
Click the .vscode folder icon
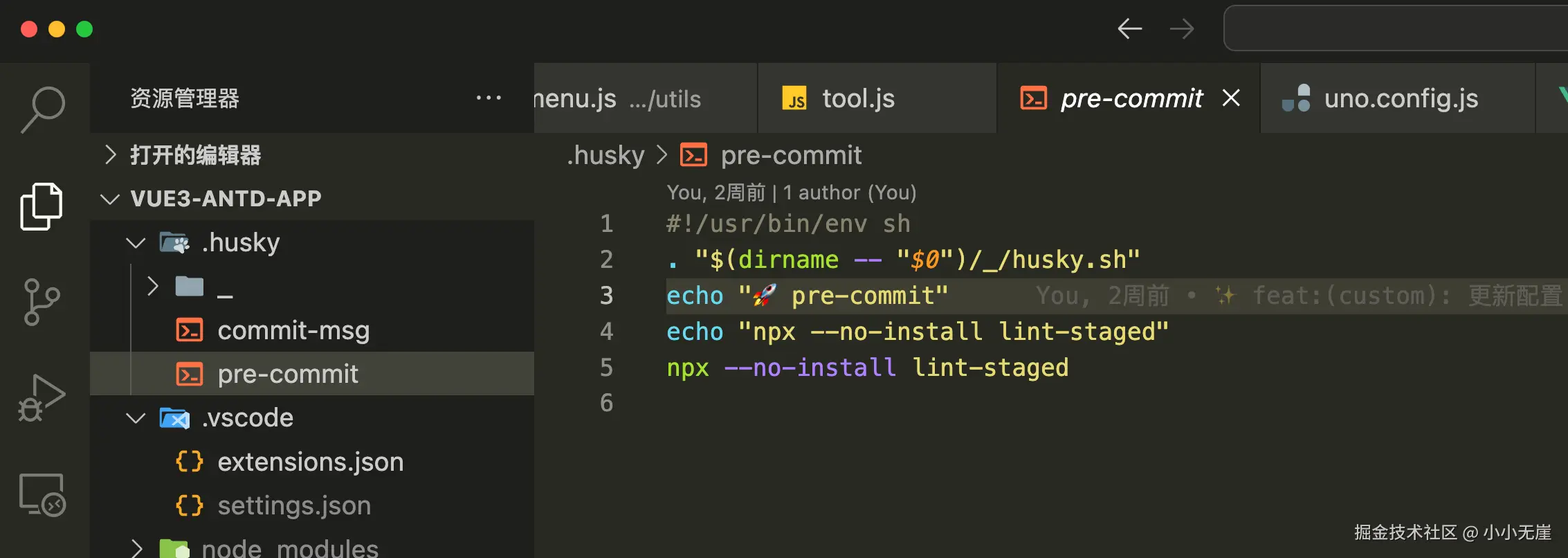click(x=174, y=418)
